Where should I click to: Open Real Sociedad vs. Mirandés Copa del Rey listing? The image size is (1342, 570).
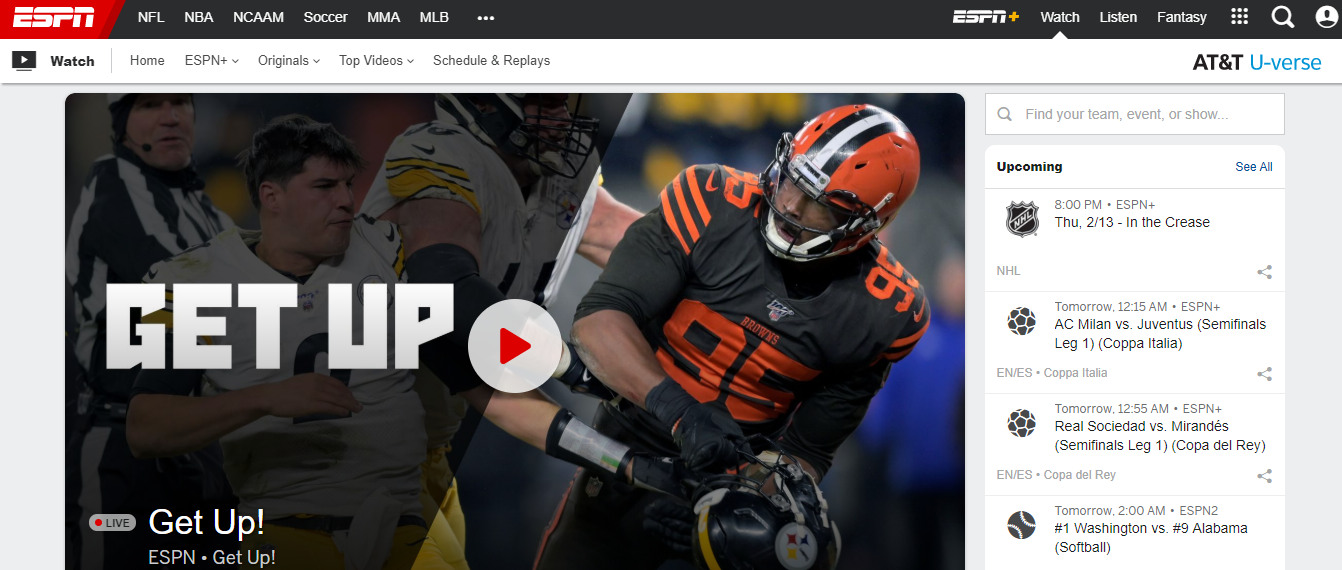tap(1160, 436)
